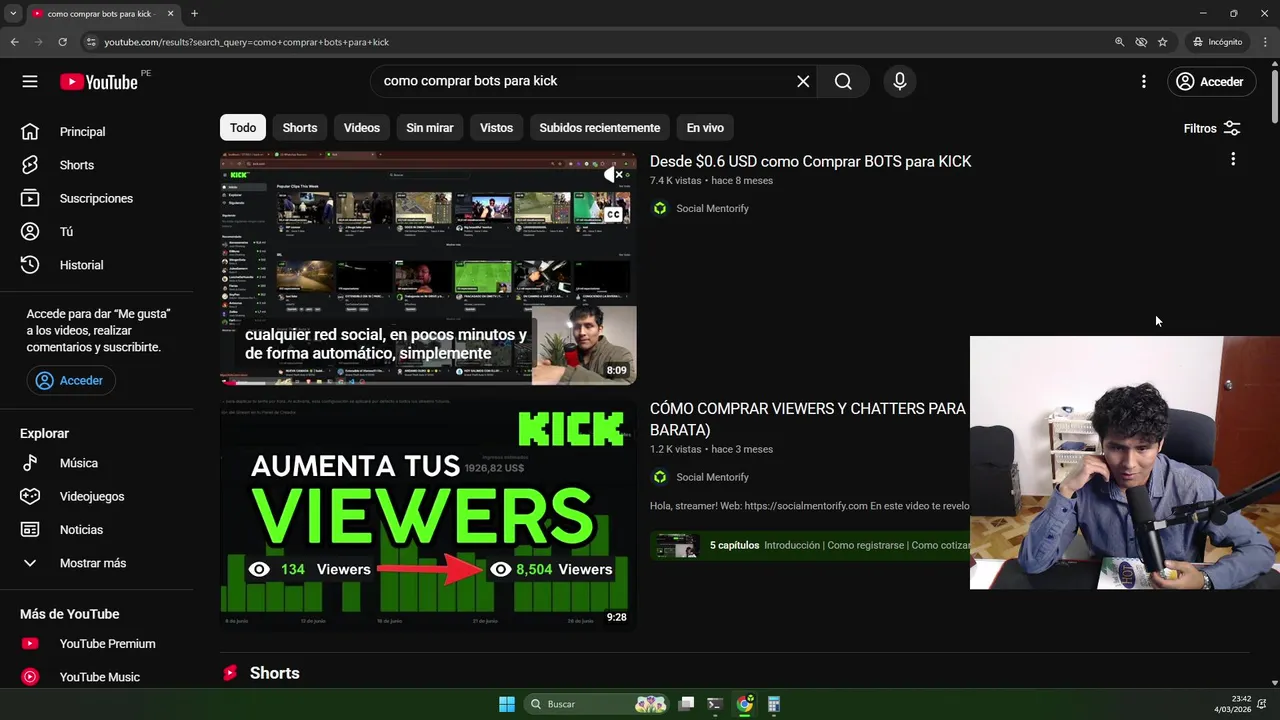Close the como comprar bots para kick tab
The height and width of the screenshot is (720, 1280).
coord(170,14)
